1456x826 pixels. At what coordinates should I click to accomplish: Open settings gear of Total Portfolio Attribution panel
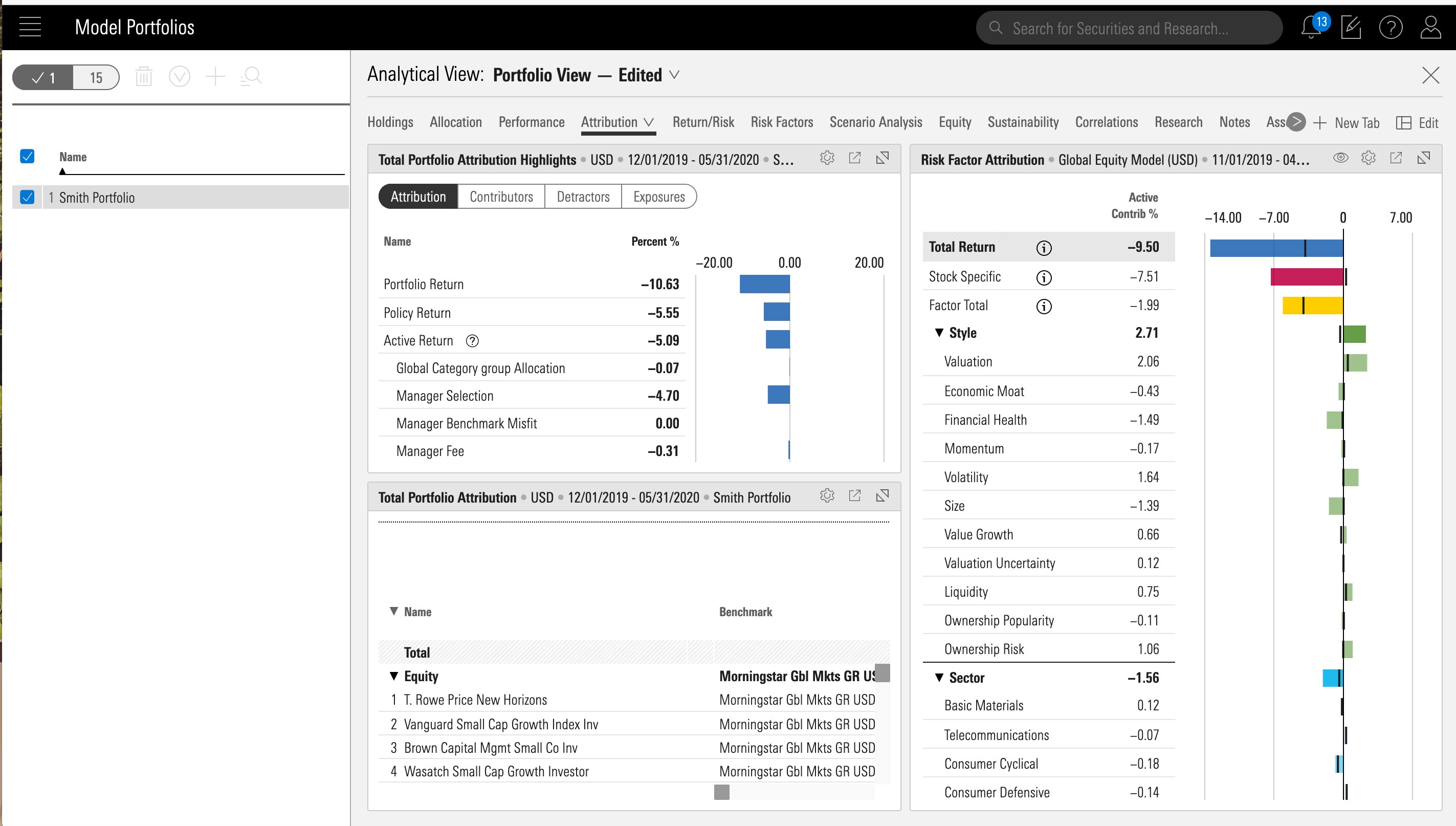click(827, 496)
